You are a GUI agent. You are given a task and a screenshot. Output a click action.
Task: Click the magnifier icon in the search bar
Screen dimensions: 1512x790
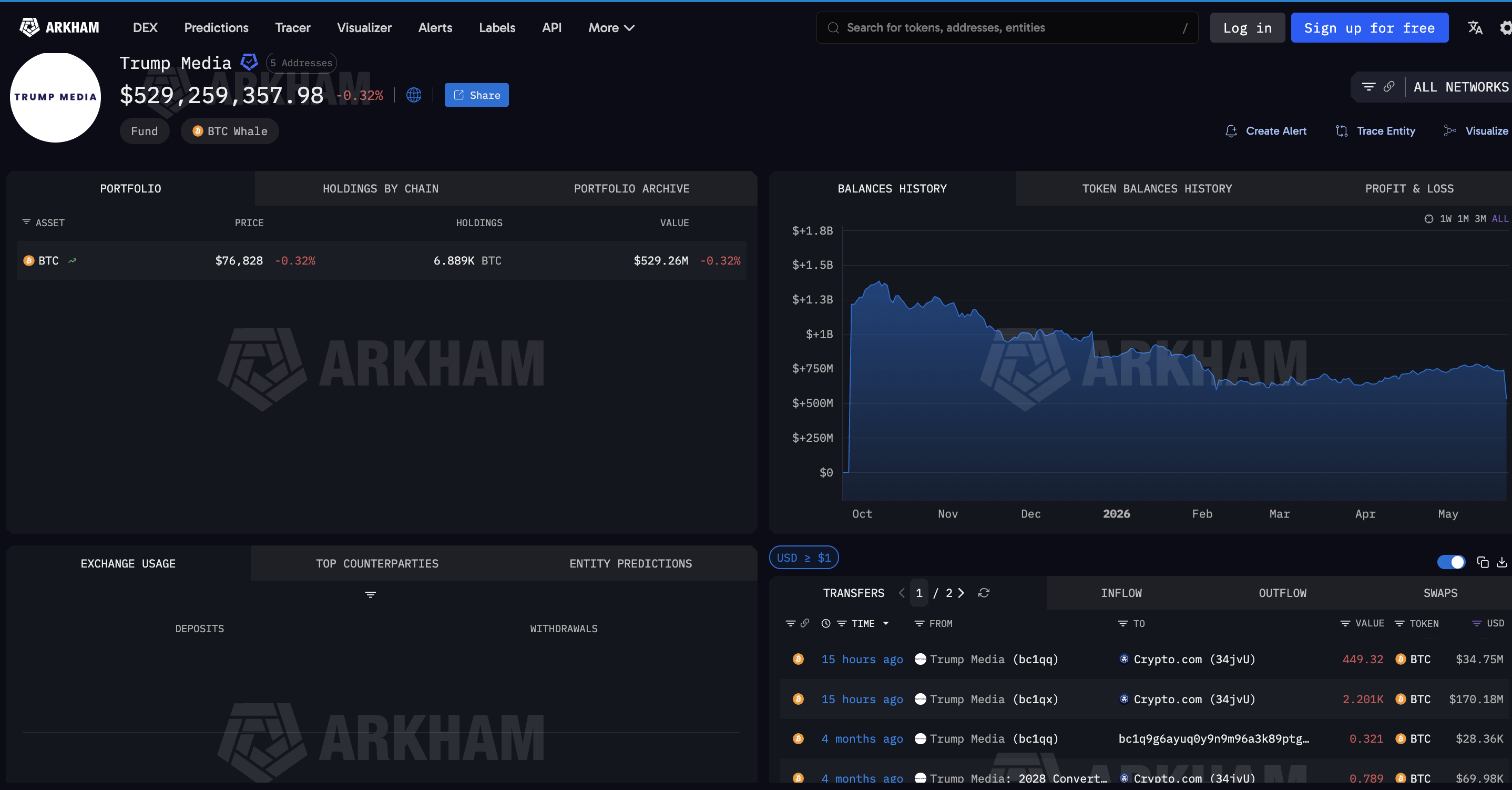pos(833,27)
